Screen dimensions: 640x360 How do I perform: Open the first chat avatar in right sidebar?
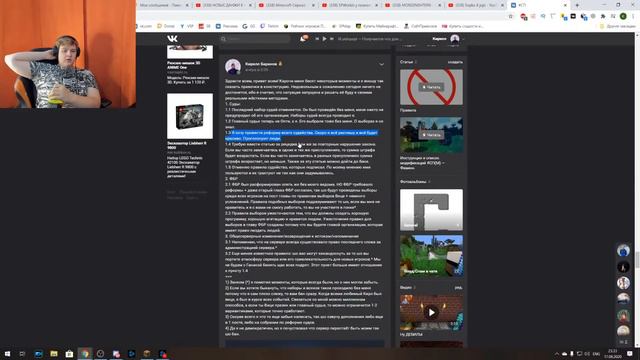point(623,250)
